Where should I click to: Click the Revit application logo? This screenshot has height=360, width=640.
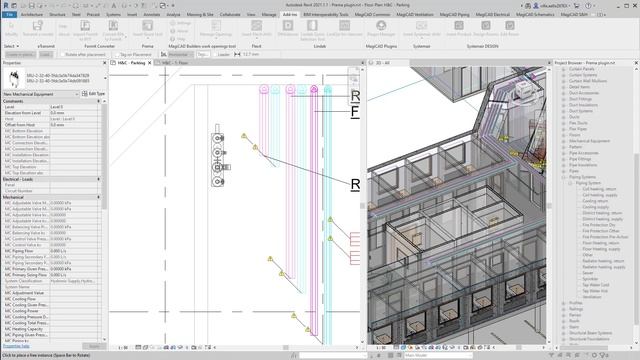[x=6, y=6]
